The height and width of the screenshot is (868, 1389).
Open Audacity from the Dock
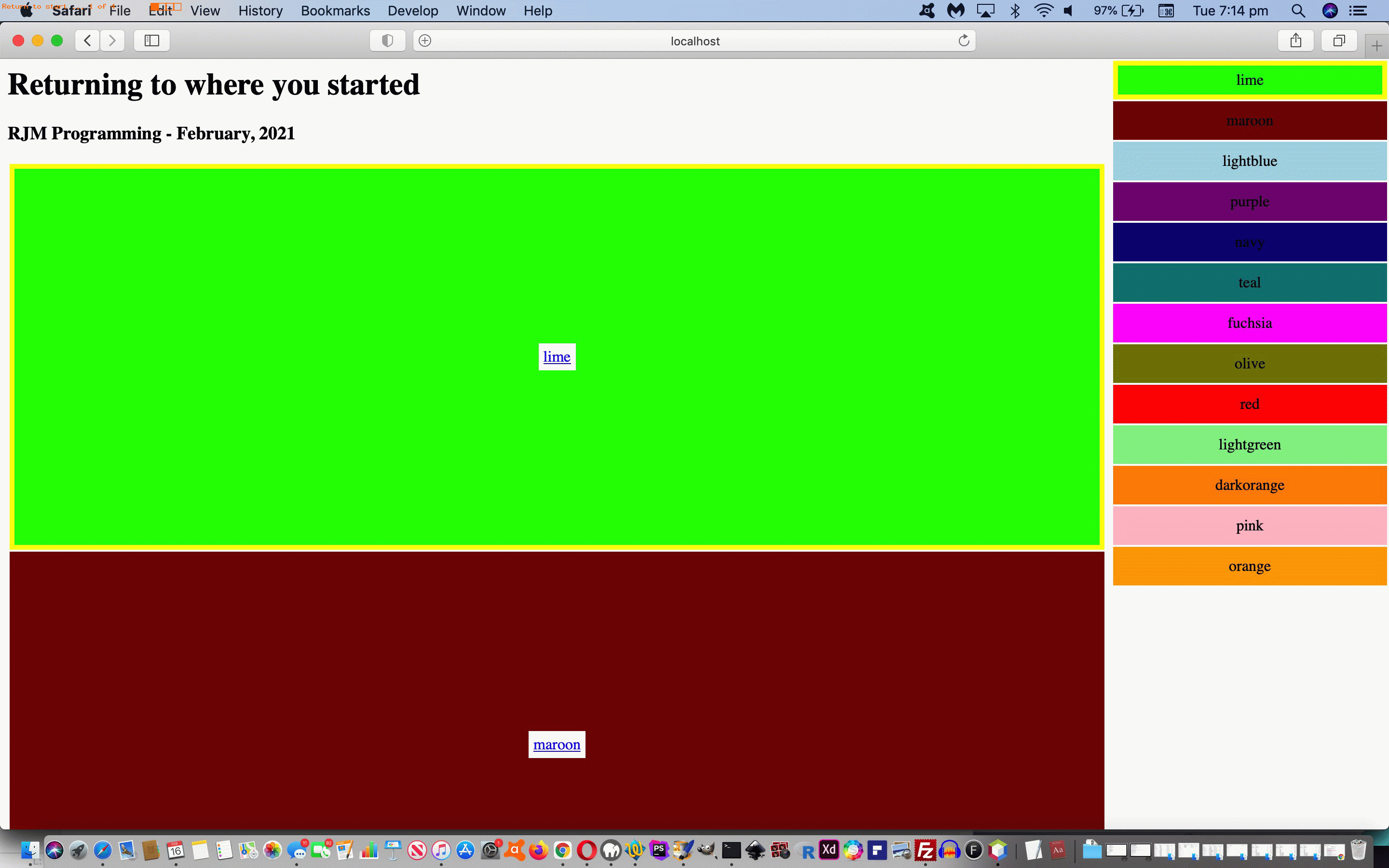tap(950, 850)
